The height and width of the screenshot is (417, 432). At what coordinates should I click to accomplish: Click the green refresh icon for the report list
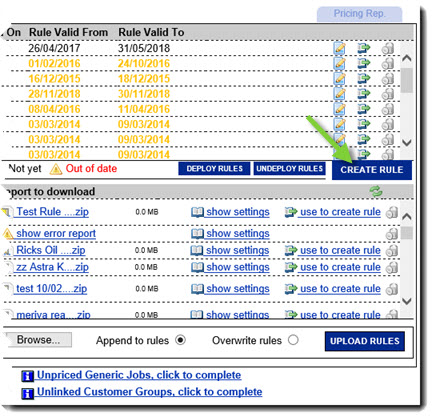tap(376, 191)
